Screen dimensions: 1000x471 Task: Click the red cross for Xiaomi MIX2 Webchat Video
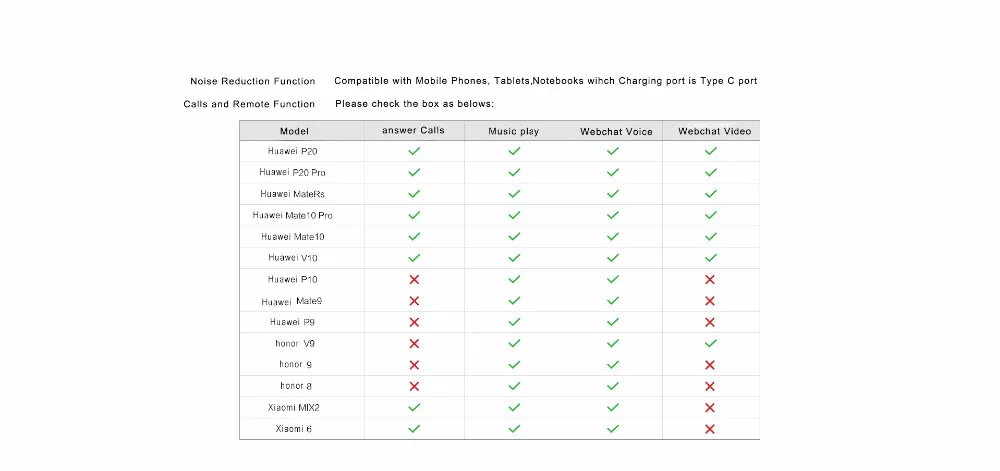[710, 407]
